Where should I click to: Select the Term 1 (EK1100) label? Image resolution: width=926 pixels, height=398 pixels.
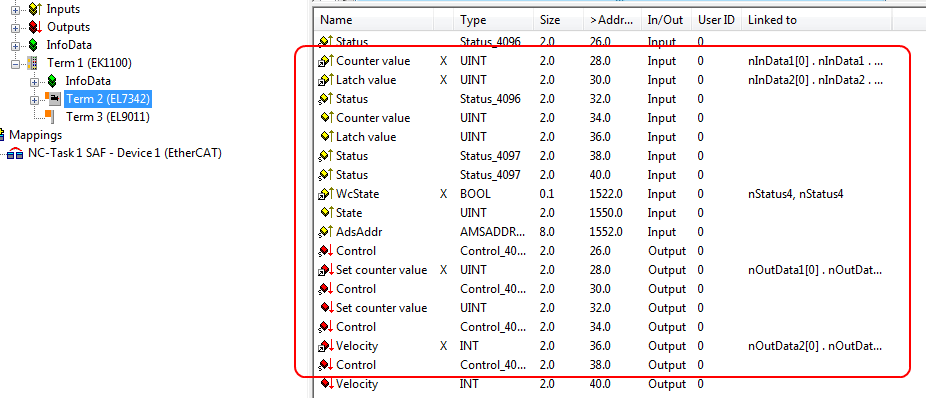[89, 63]
